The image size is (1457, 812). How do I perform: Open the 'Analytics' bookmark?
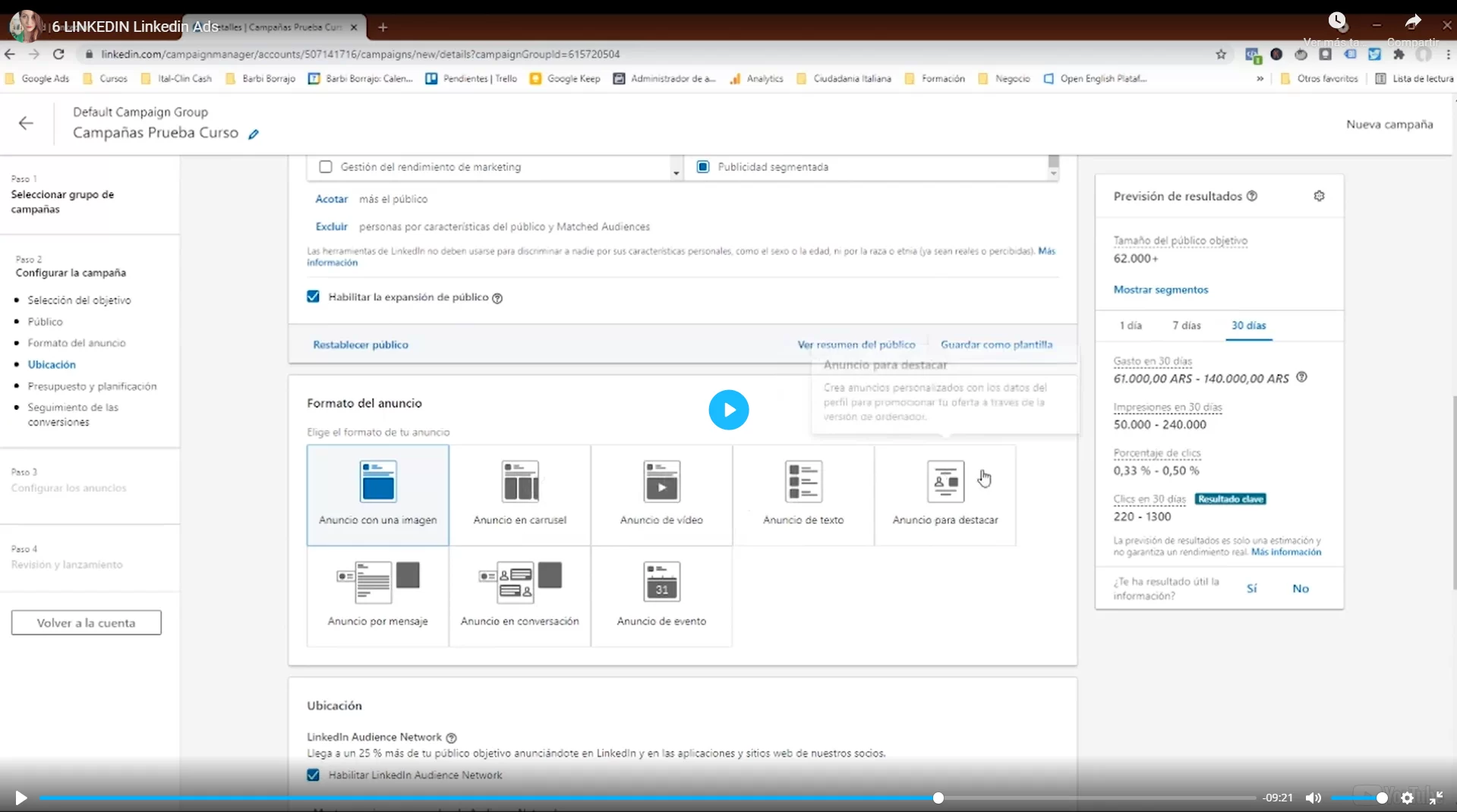(756, 78)
